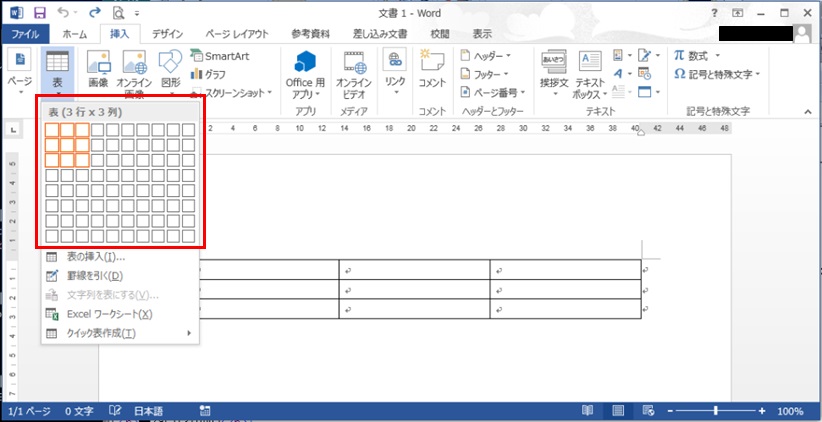Click the zoom slider handle

(716, 411)
